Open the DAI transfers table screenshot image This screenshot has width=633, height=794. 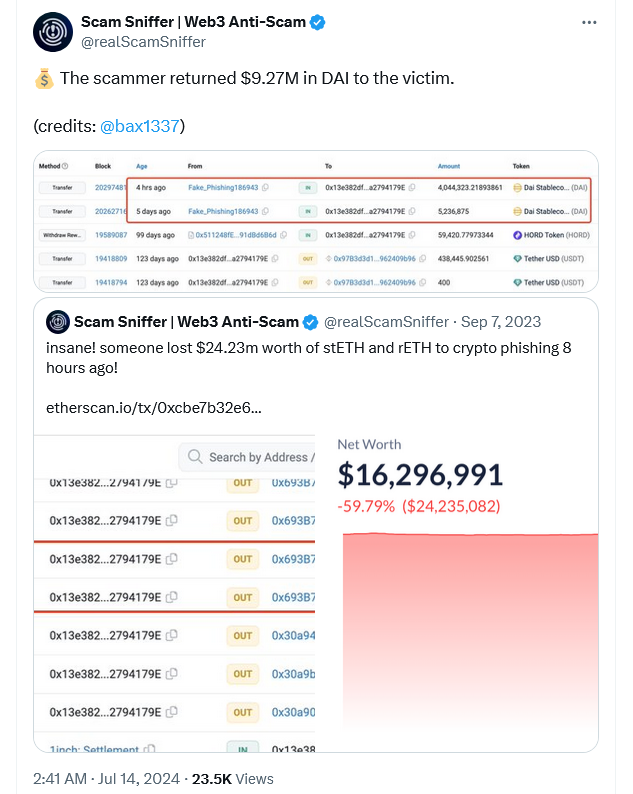point(316,221)
